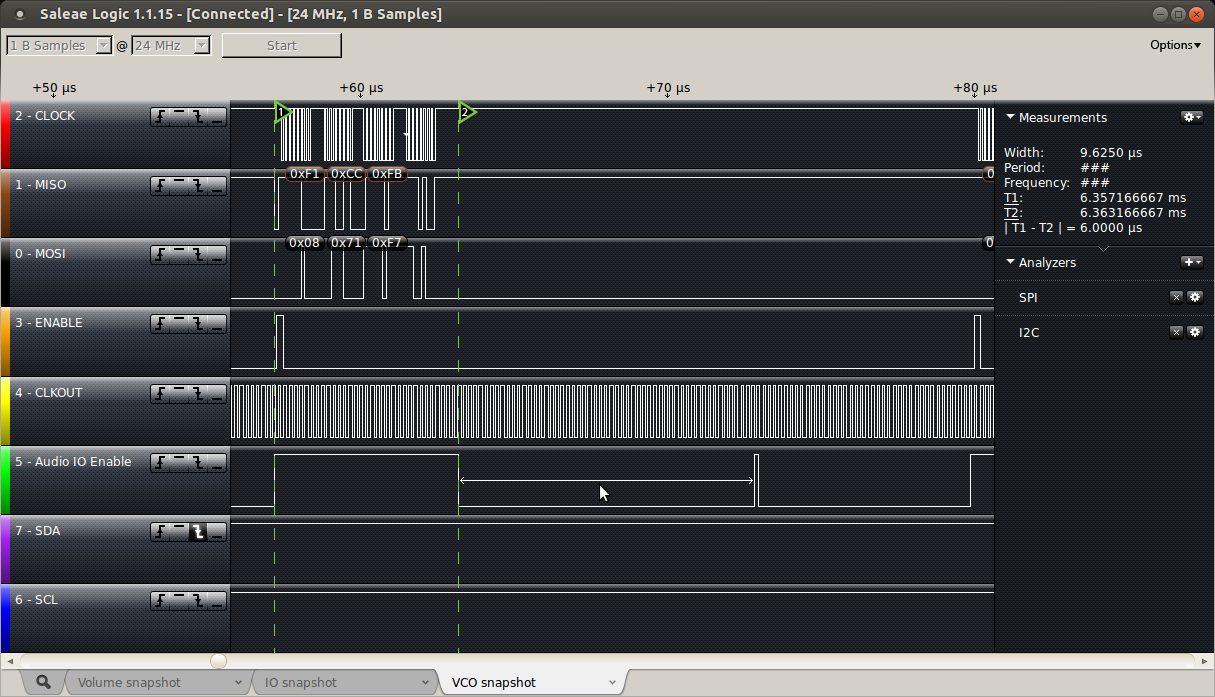The image size is (1215, 697).
Task: Click the magnifier search tab icon
Action: [43, 682]
